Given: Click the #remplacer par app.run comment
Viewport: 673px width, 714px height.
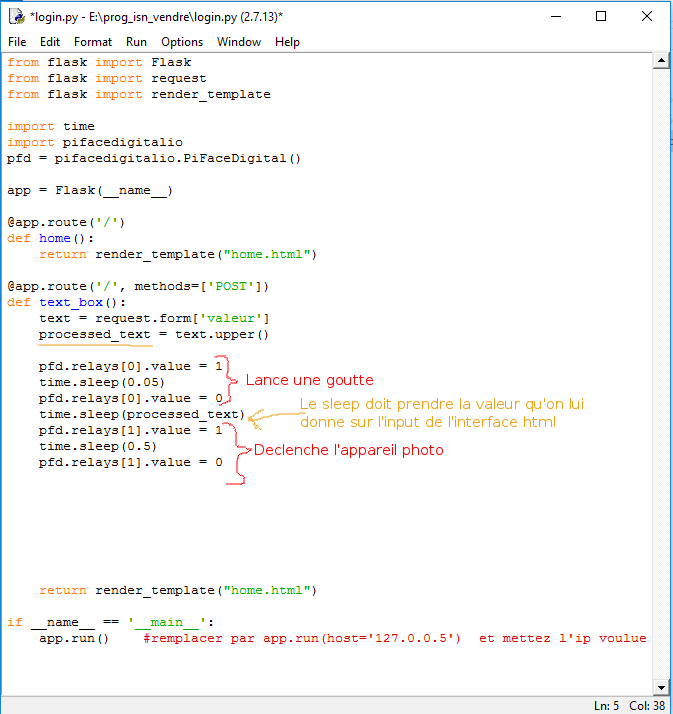Looking at the screenshot, I should pyautogui.click(x=300, y=638).
